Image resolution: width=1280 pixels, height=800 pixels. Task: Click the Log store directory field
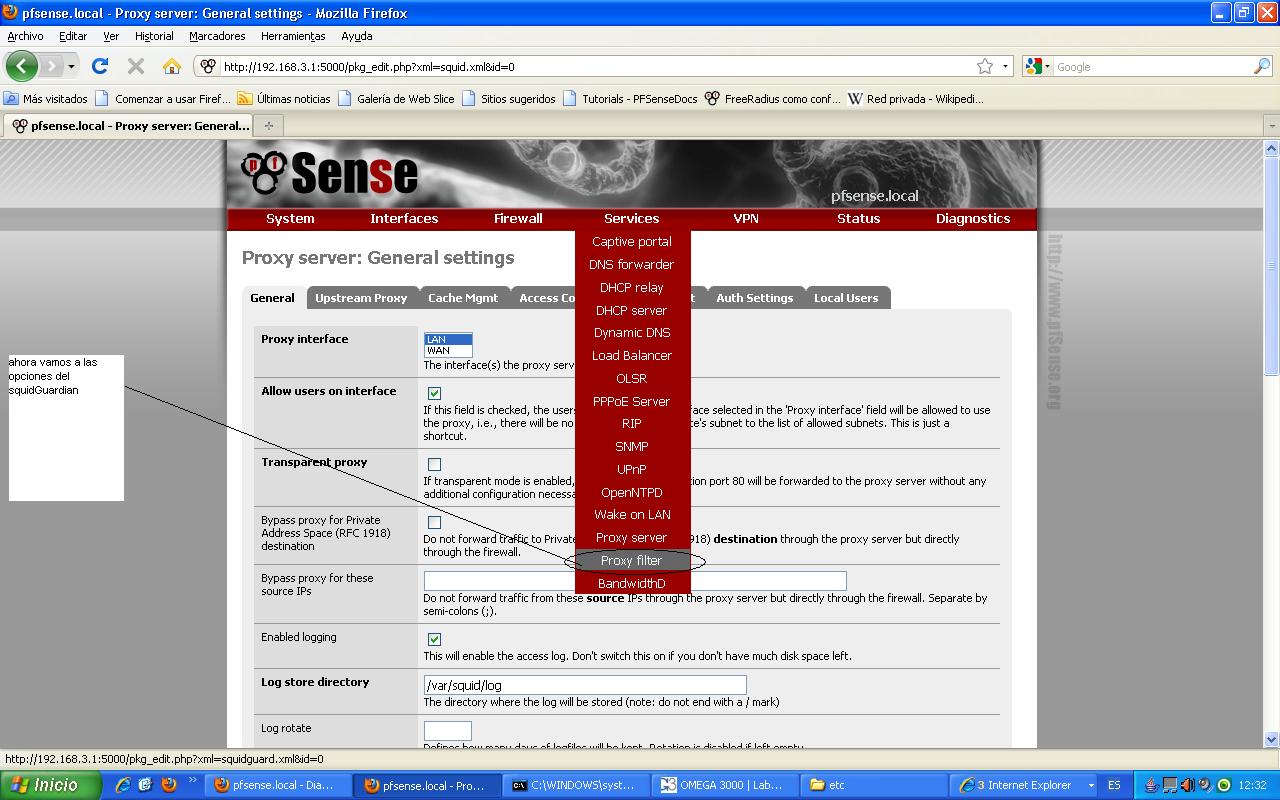coord(585,685)
